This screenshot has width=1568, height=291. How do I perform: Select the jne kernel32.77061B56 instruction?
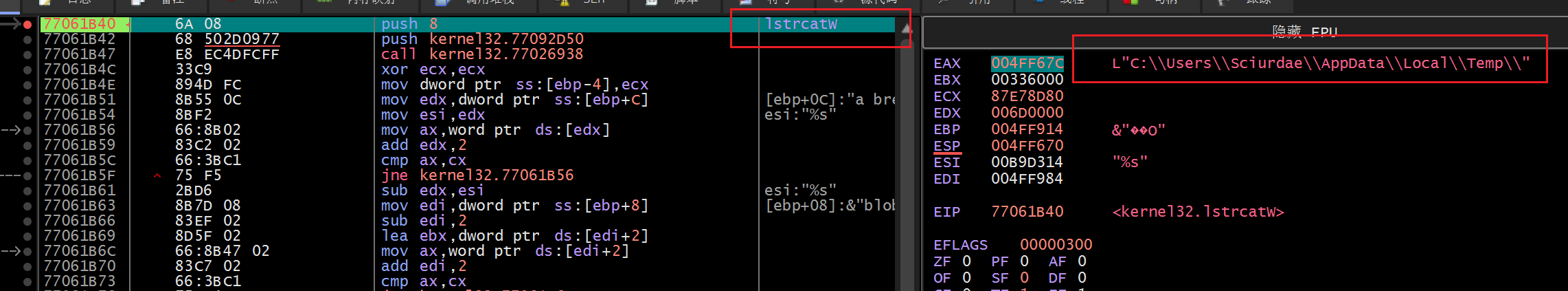[477, 175]
